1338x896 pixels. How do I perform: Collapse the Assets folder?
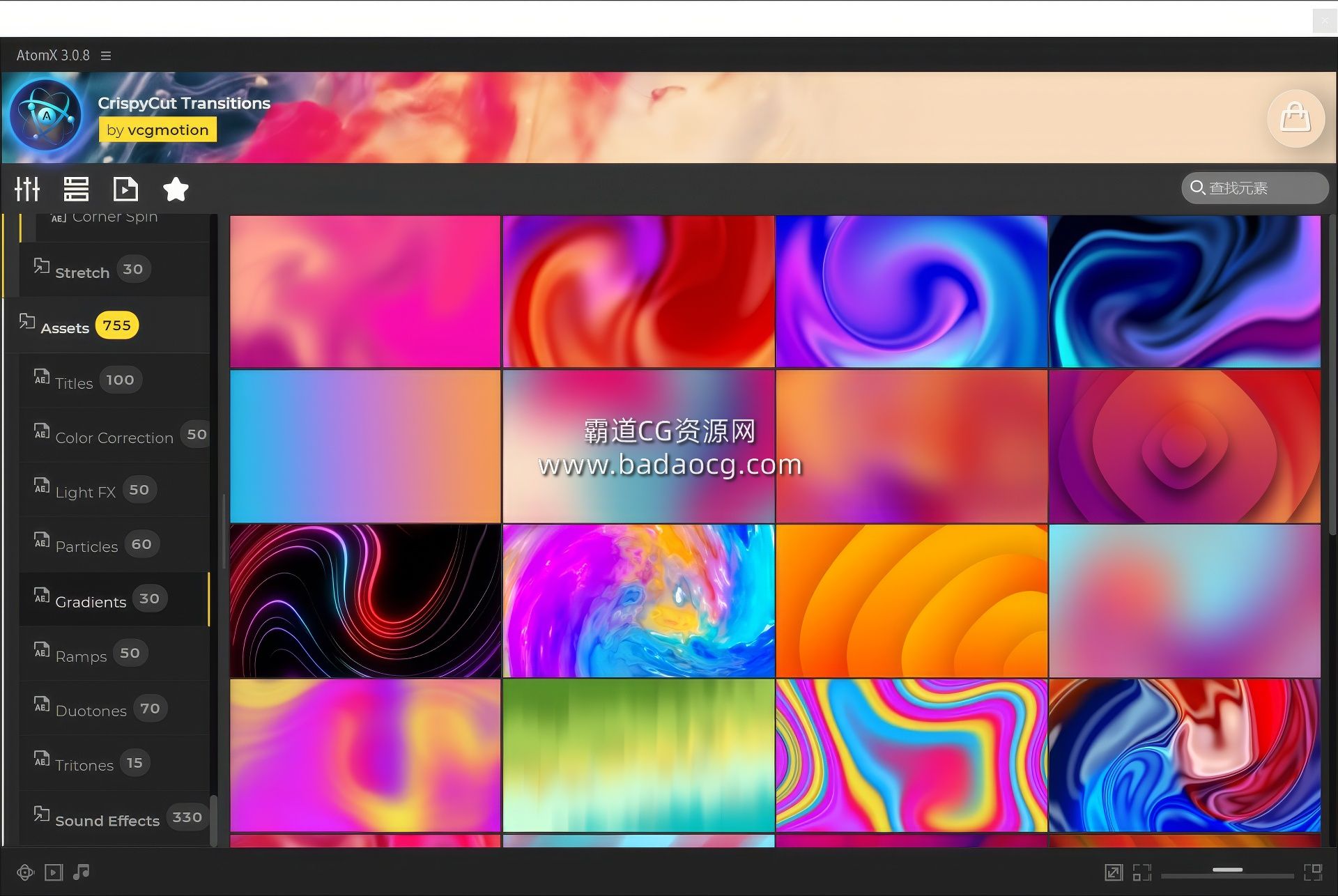point(106,325)
